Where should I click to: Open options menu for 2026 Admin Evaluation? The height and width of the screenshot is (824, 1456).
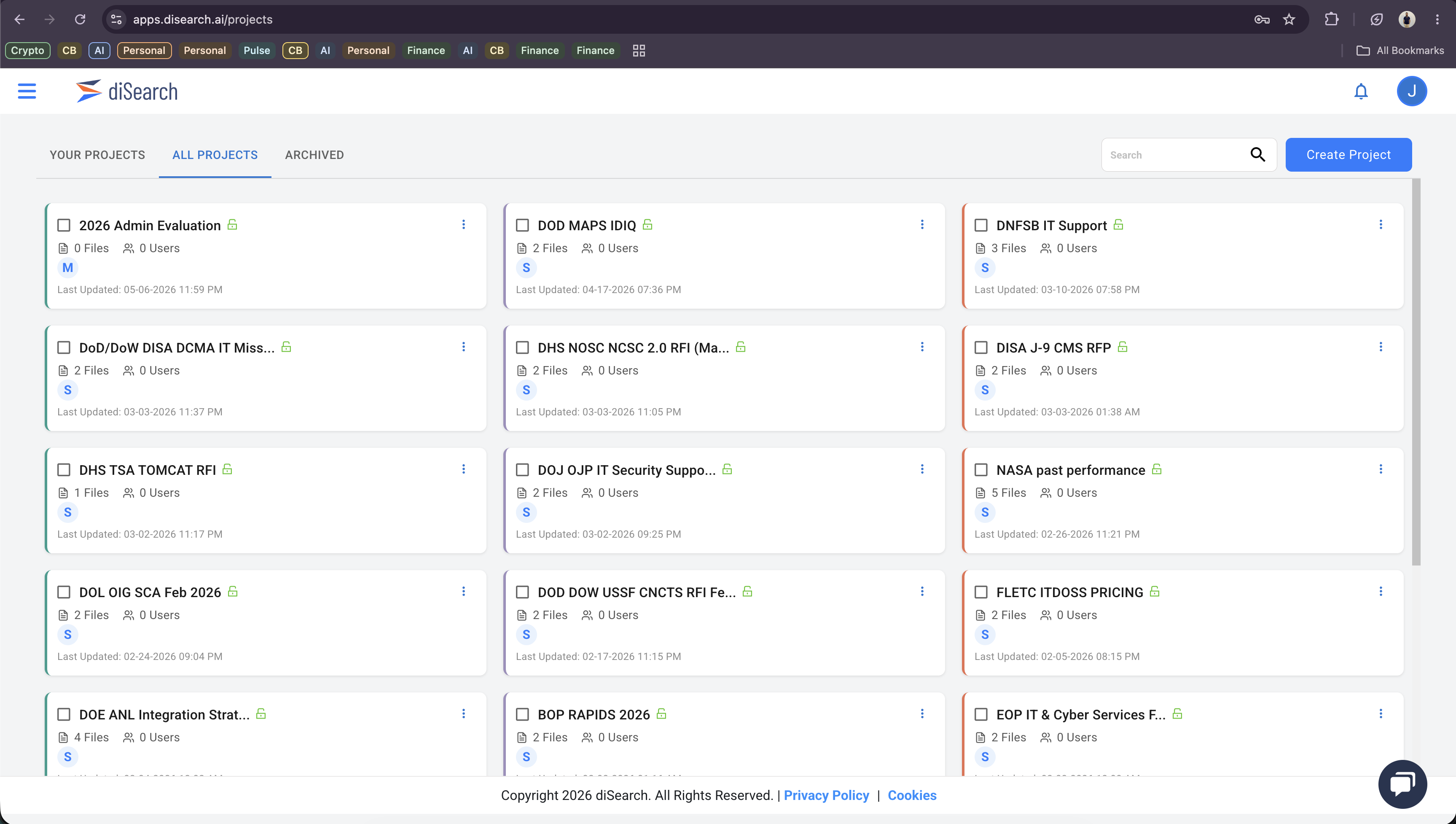coord(463,225)
